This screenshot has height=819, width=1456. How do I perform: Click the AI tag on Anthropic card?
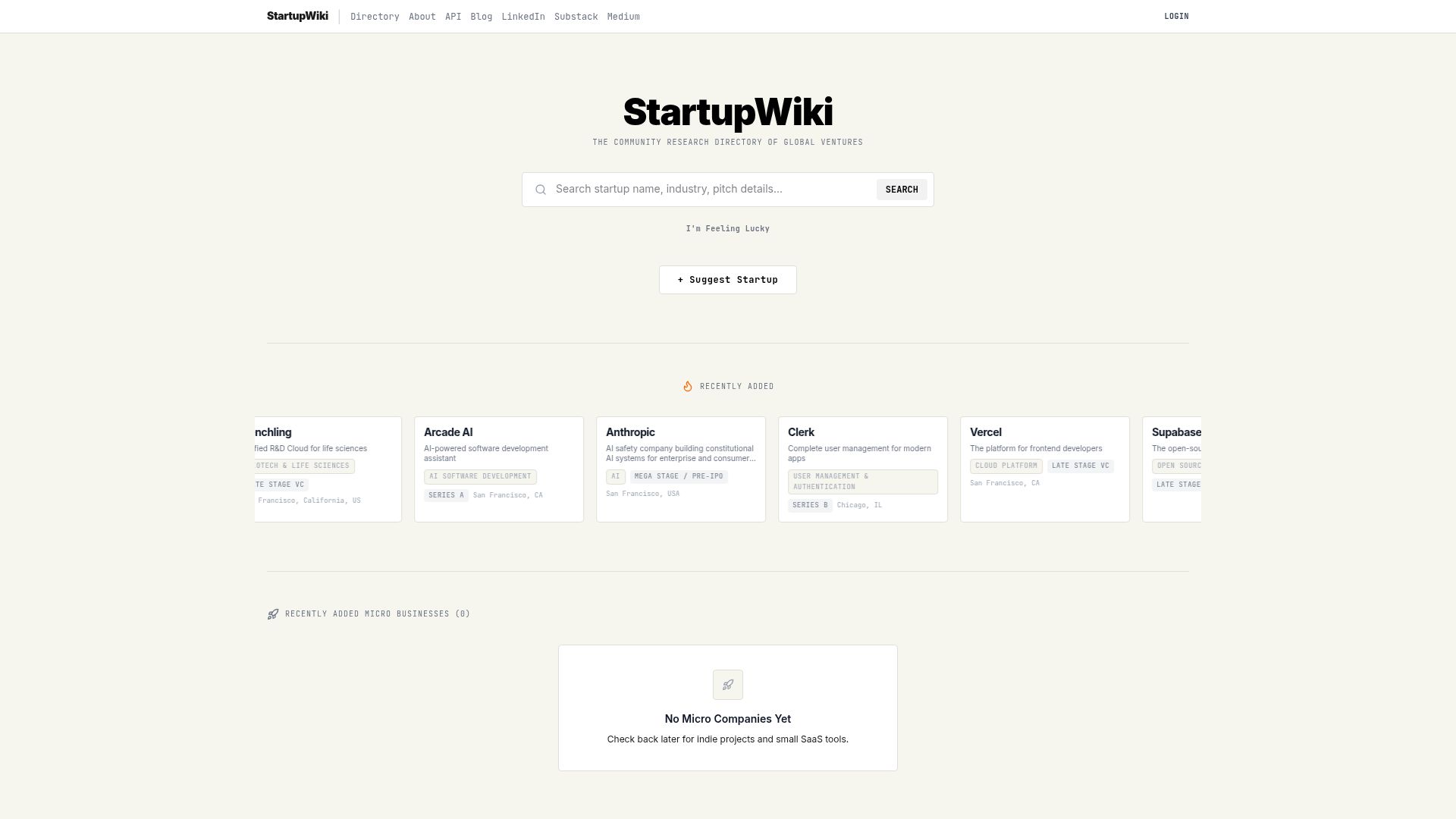click(x=616, y=477)
